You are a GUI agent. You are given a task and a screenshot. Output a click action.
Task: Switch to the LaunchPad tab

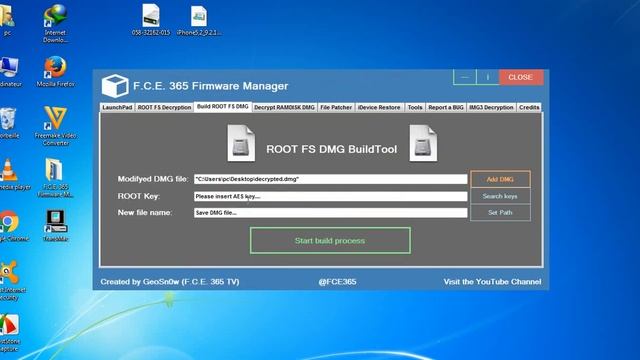tap(117, 107)
